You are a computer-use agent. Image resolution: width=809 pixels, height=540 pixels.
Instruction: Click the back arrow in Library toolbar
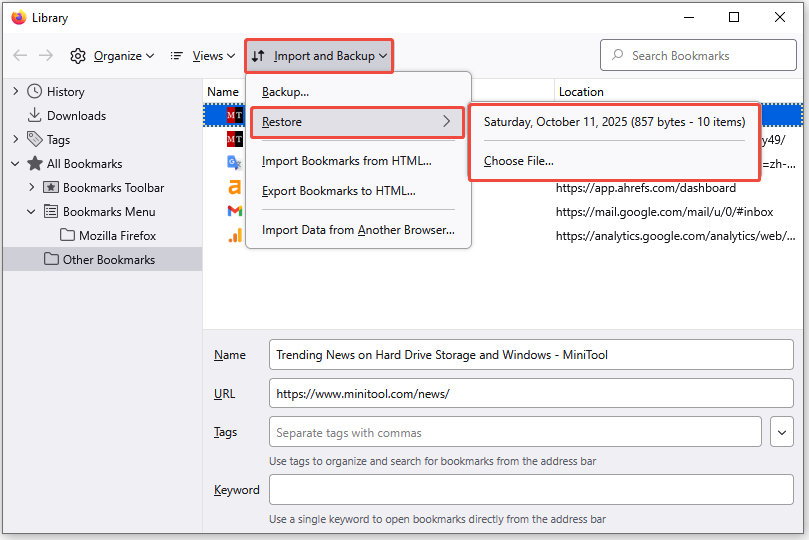pos(20,56)
